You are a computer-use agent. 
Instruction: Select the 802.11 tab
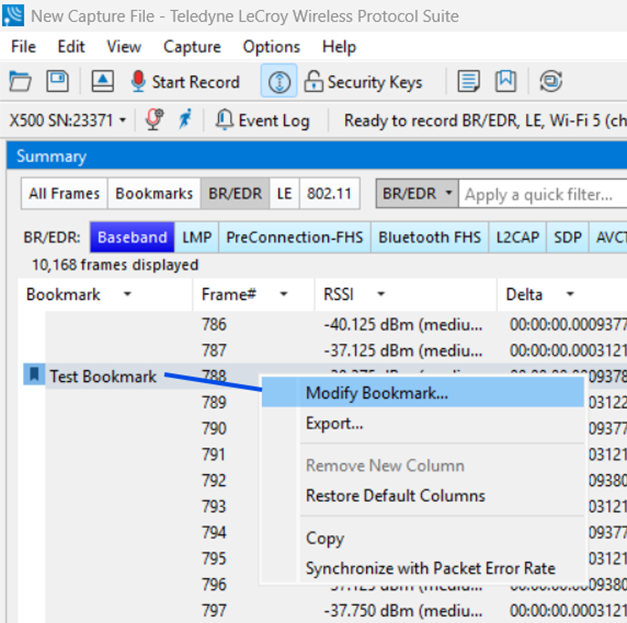pos(329,194)
